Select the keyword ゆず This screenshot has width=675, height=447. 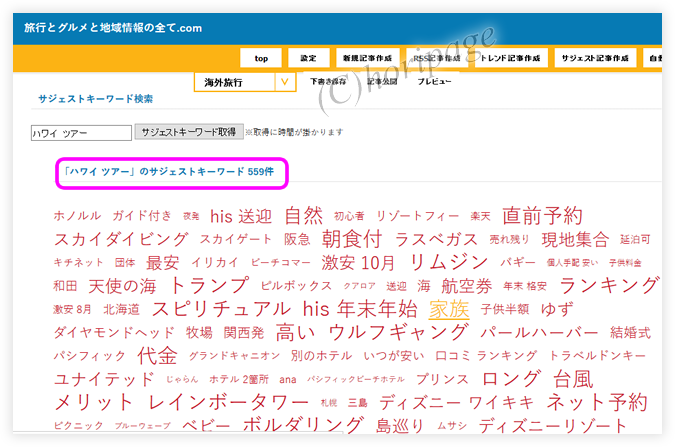[x=557, y=309]
